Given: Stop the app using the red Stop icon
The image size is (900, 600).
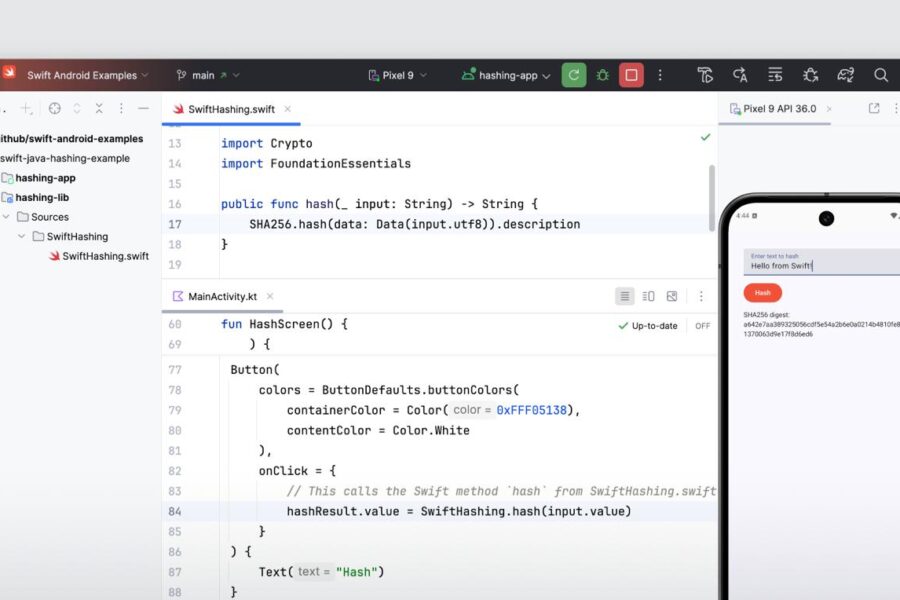Looking at the screenshot, I should 632,75.
